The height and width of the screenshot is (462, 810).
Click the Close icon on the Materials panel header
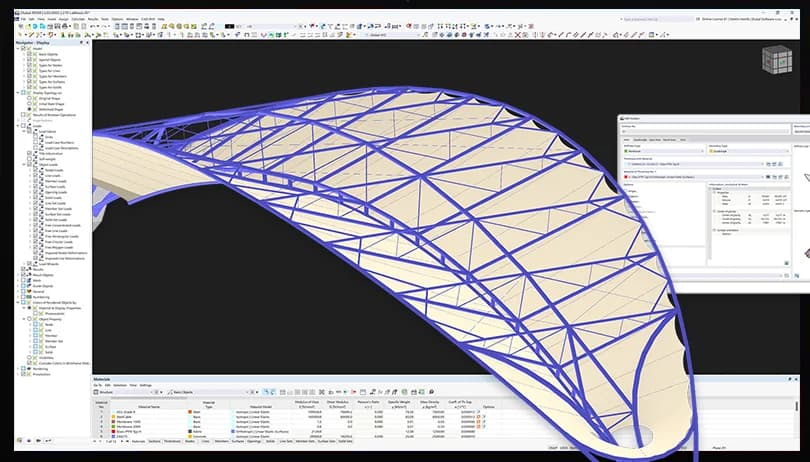(796, 379)
